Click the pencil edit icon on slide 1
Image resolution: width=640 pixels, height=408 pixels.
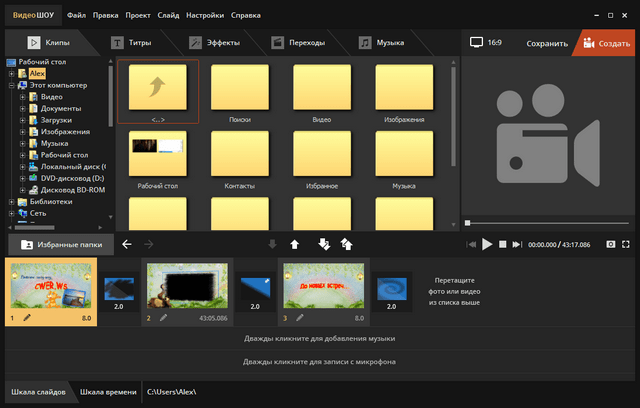pyautogui.click(x=27, y=317)
